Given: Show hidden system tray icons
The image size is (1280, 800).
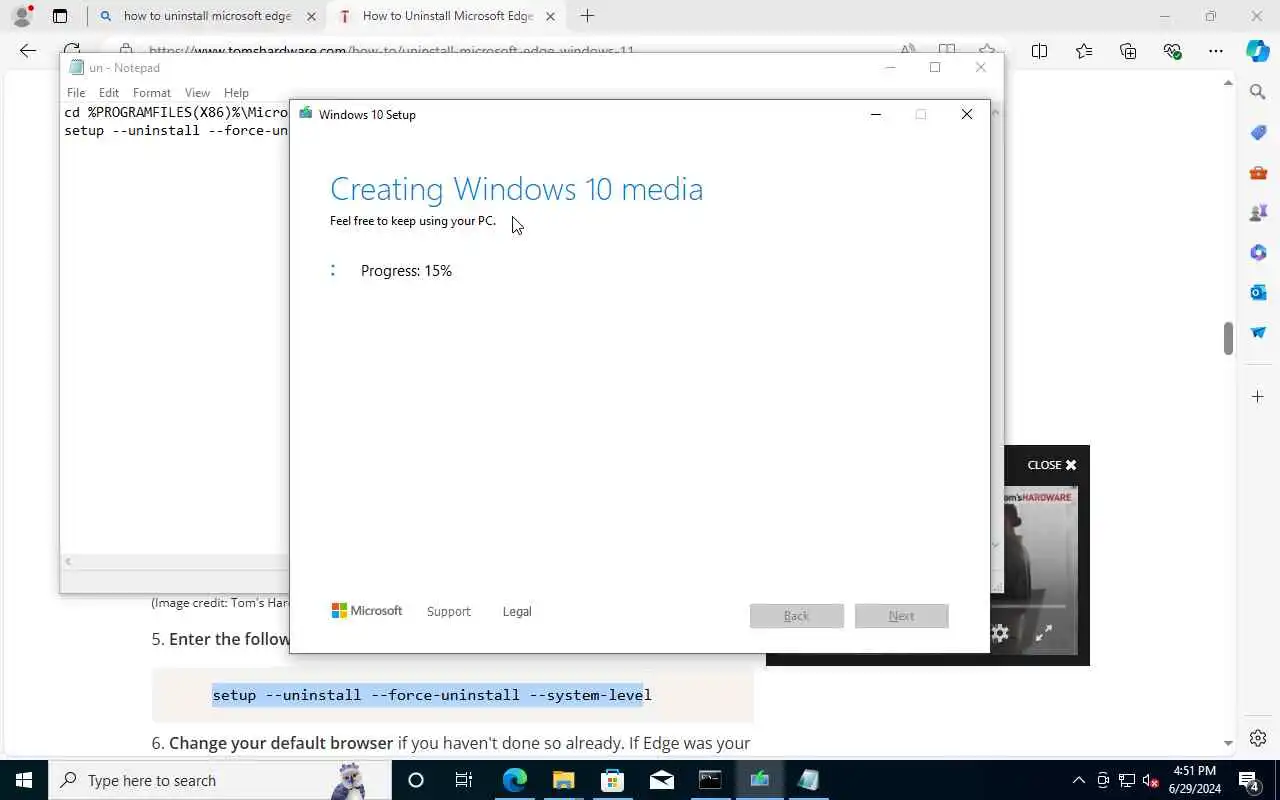Looking at the screenshot, I should click(x=1078, y=780).
